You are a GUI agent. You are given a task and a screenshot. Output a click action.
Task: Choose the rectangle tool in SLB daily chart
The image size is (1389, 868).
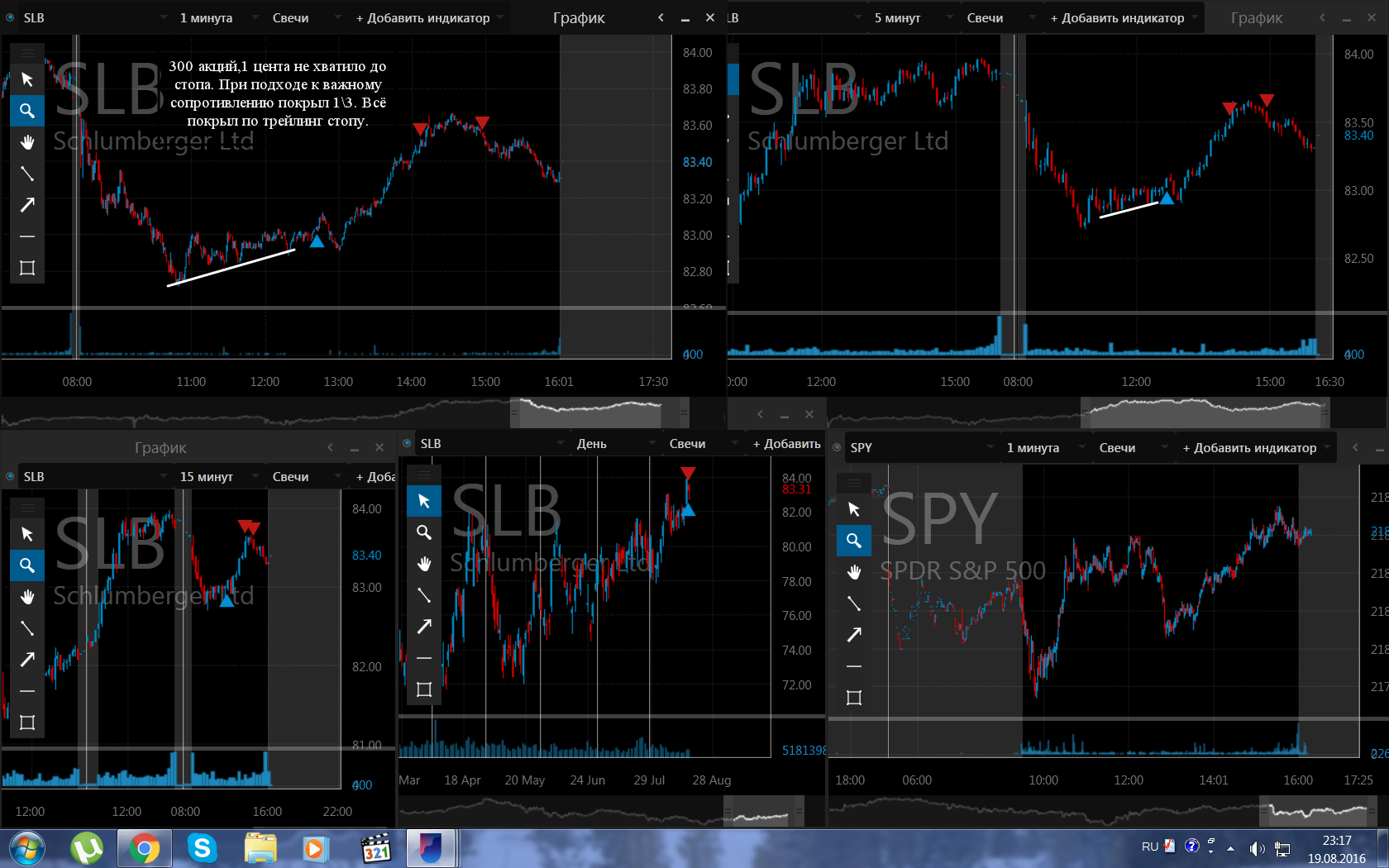(424, 689)
